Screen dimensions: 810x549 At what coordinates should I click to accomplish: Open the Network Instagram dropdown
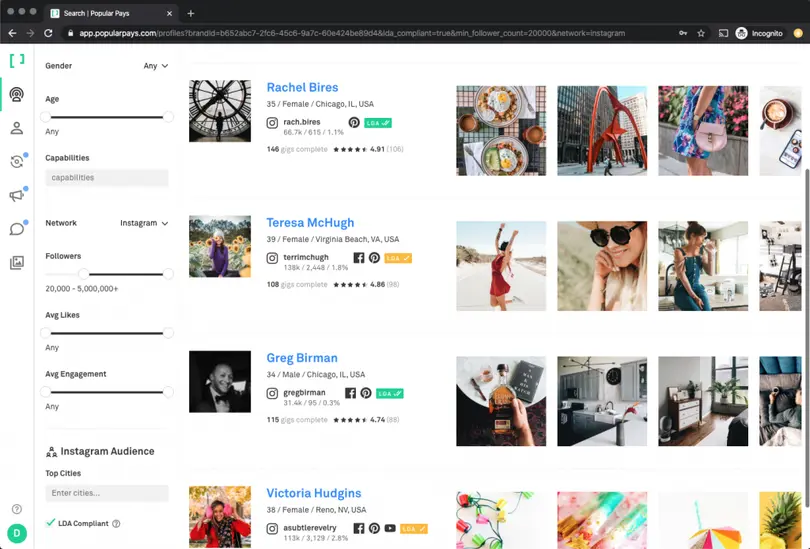pyautogui.click(x=144, y=223)
